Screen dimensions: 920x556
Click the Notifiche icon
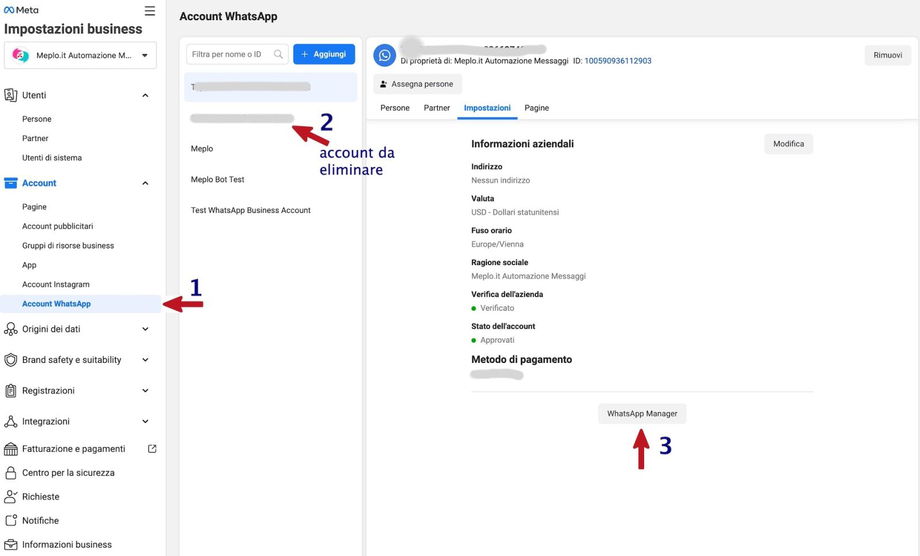(11, 520)
